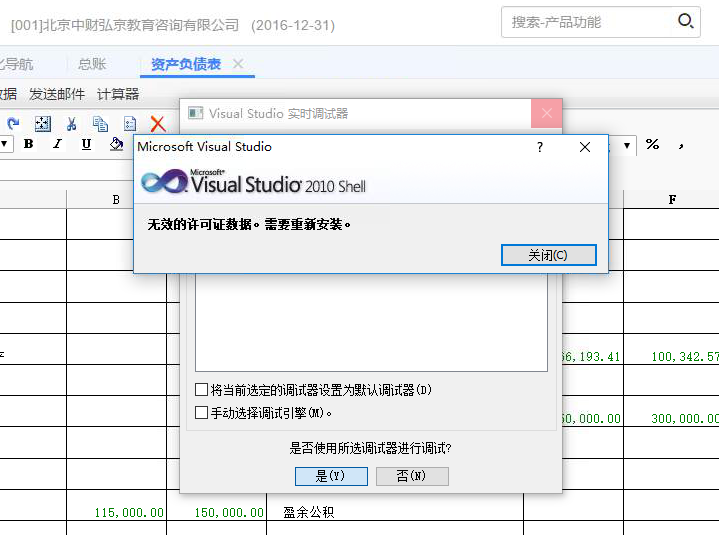Close the Visual Studio 实时调试器 window
719x535 pixels.
click(x=547, y=113)
